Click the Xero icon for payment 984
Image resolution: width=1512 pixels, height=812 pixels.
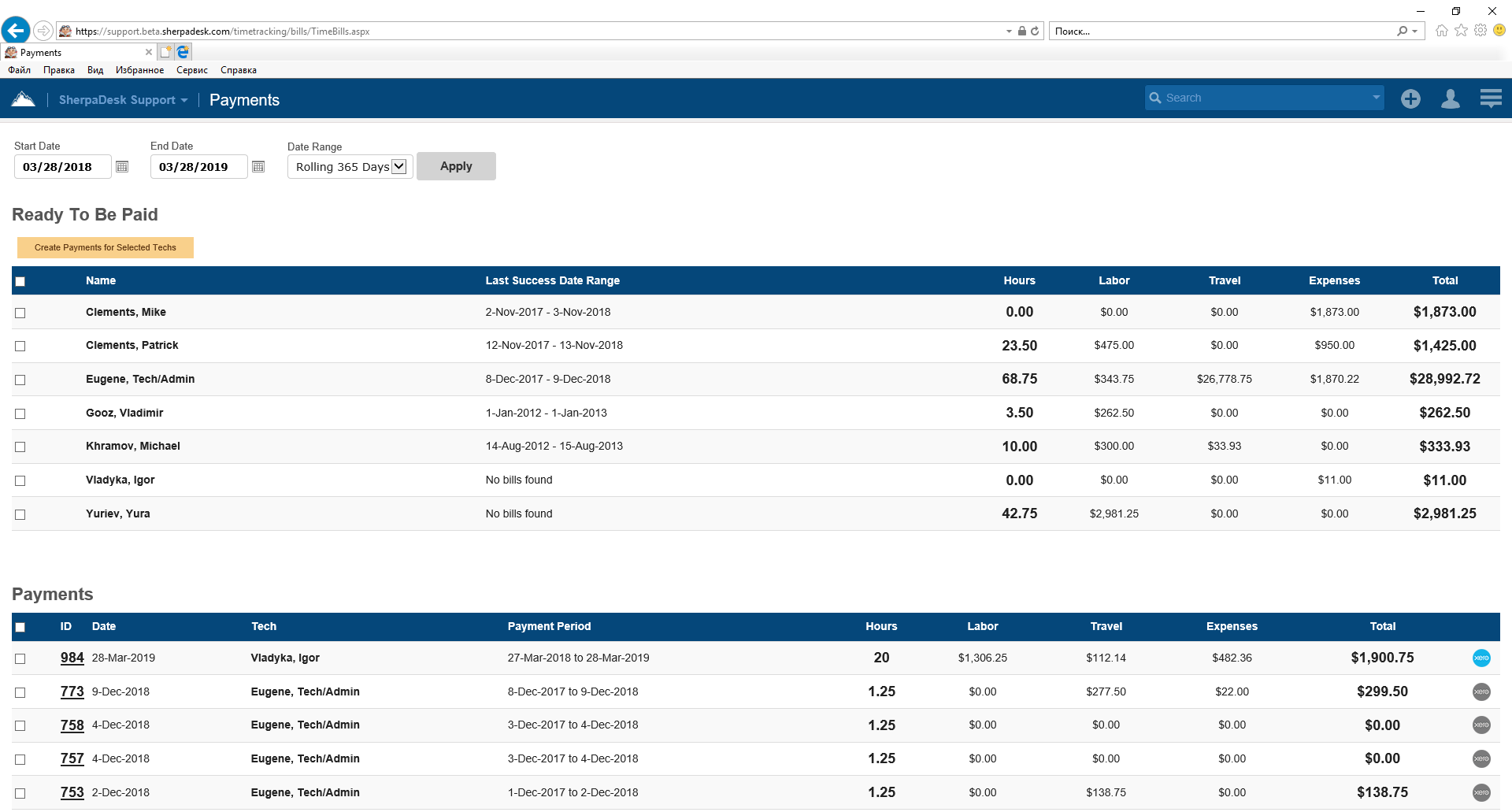(x=1481, y=658)
